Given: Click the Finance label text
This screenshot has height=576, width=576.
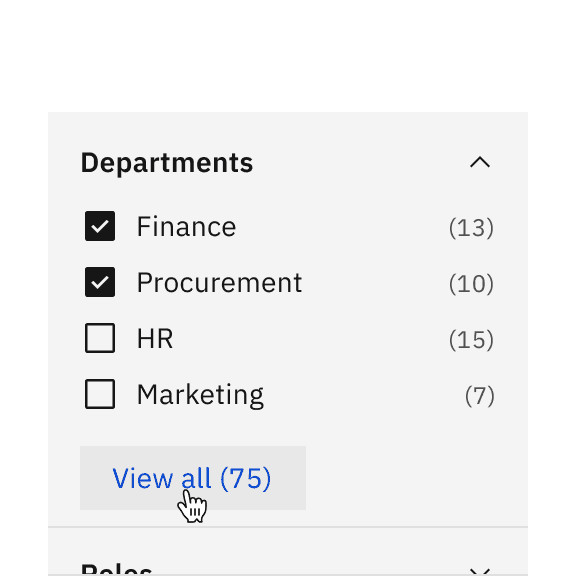Looking at the screenshot, I should [x=186, y=227].
